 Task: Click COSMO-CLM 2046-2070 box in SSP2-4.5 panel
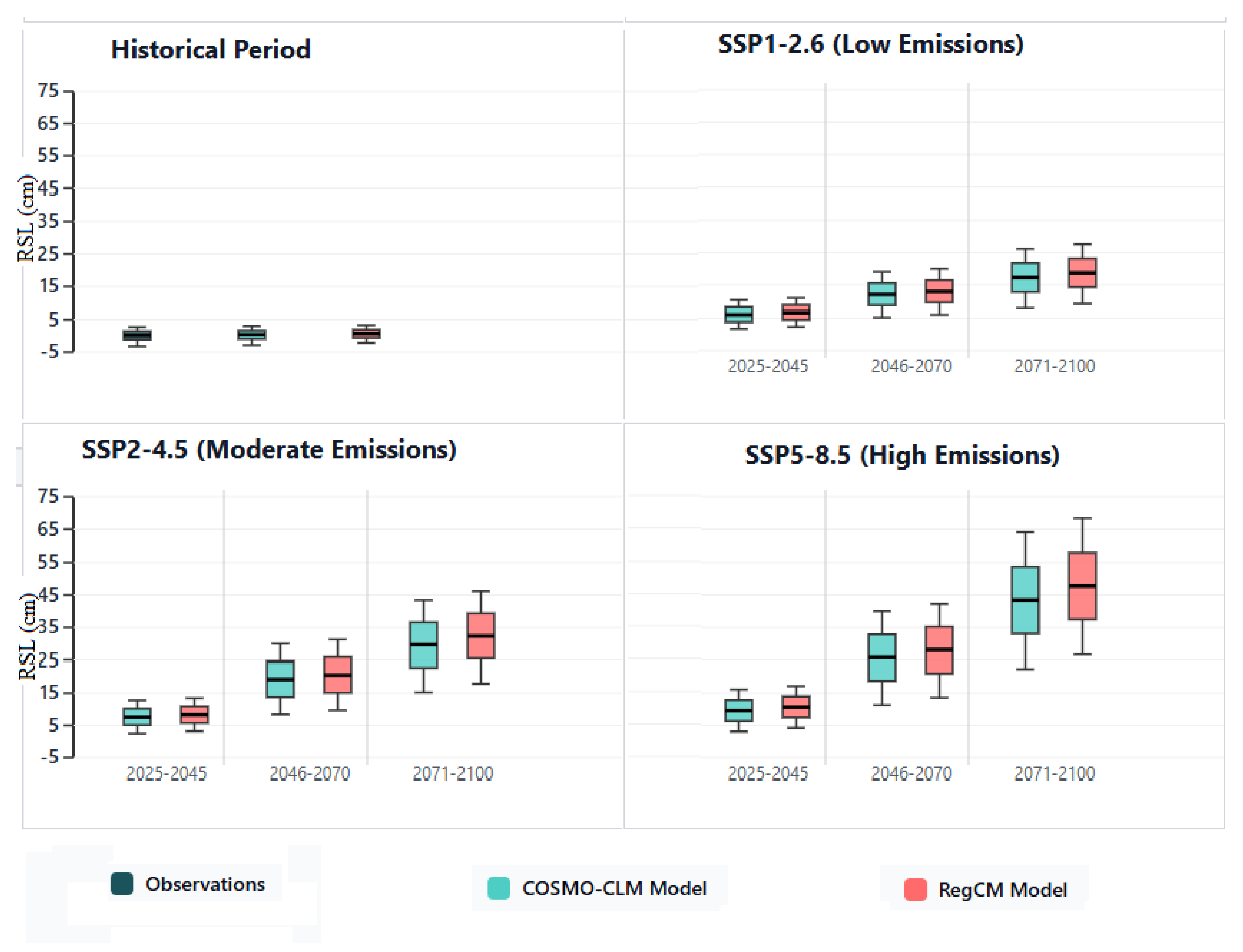pos(281,679)
